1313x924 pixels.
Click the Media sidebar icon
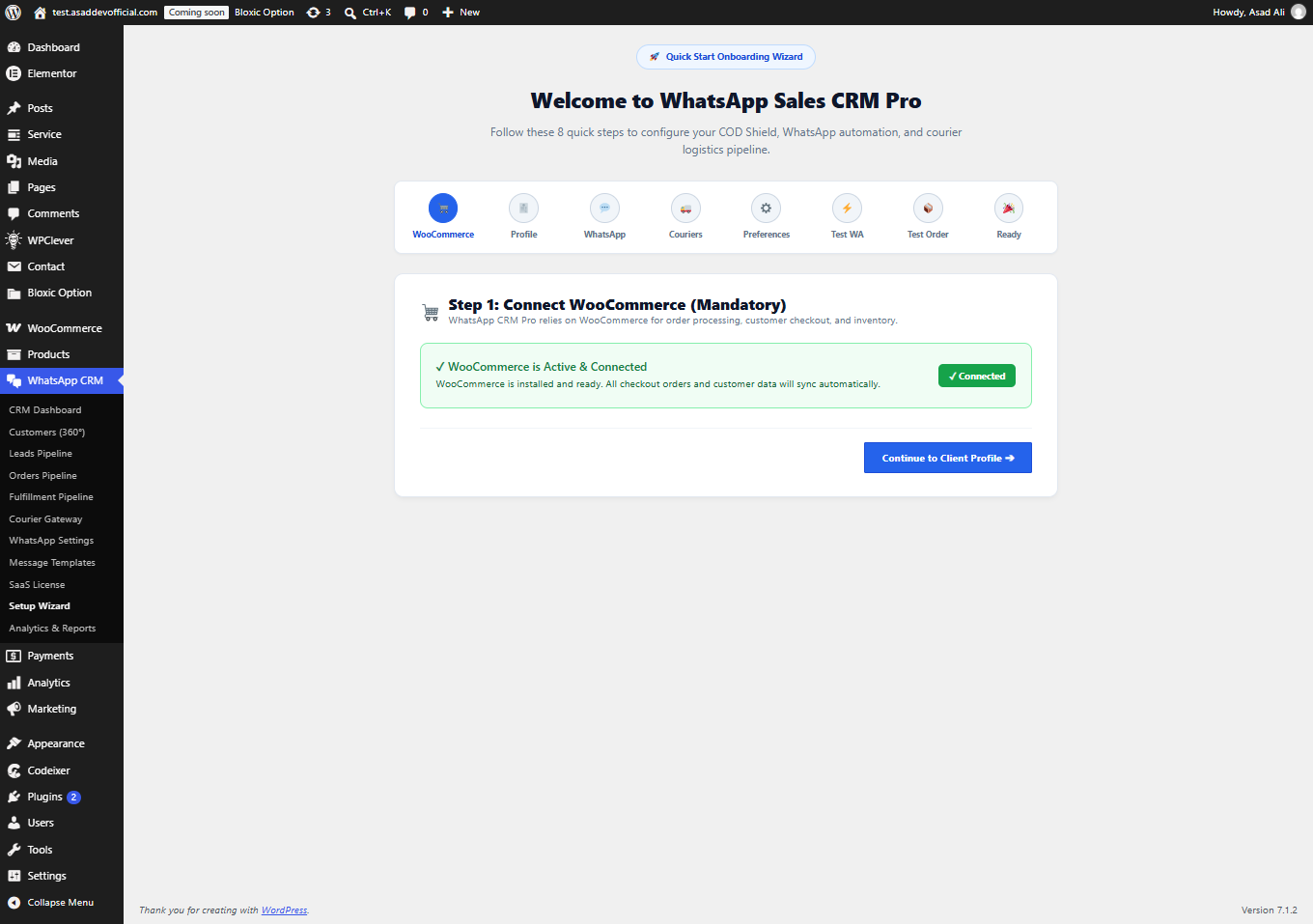pos(14,161)
